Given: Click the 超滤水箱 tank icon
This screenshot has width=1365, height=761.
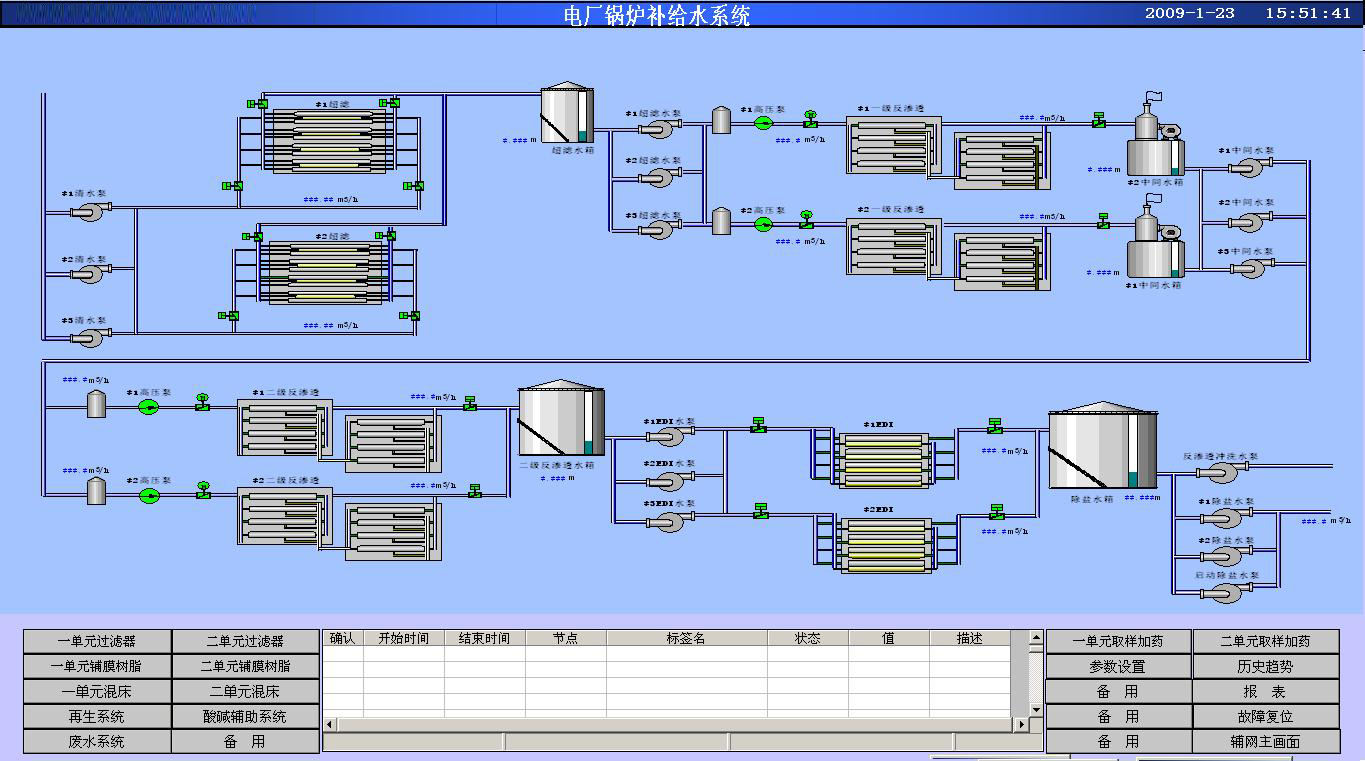Looking at the screenshot, I should [567, 112].
